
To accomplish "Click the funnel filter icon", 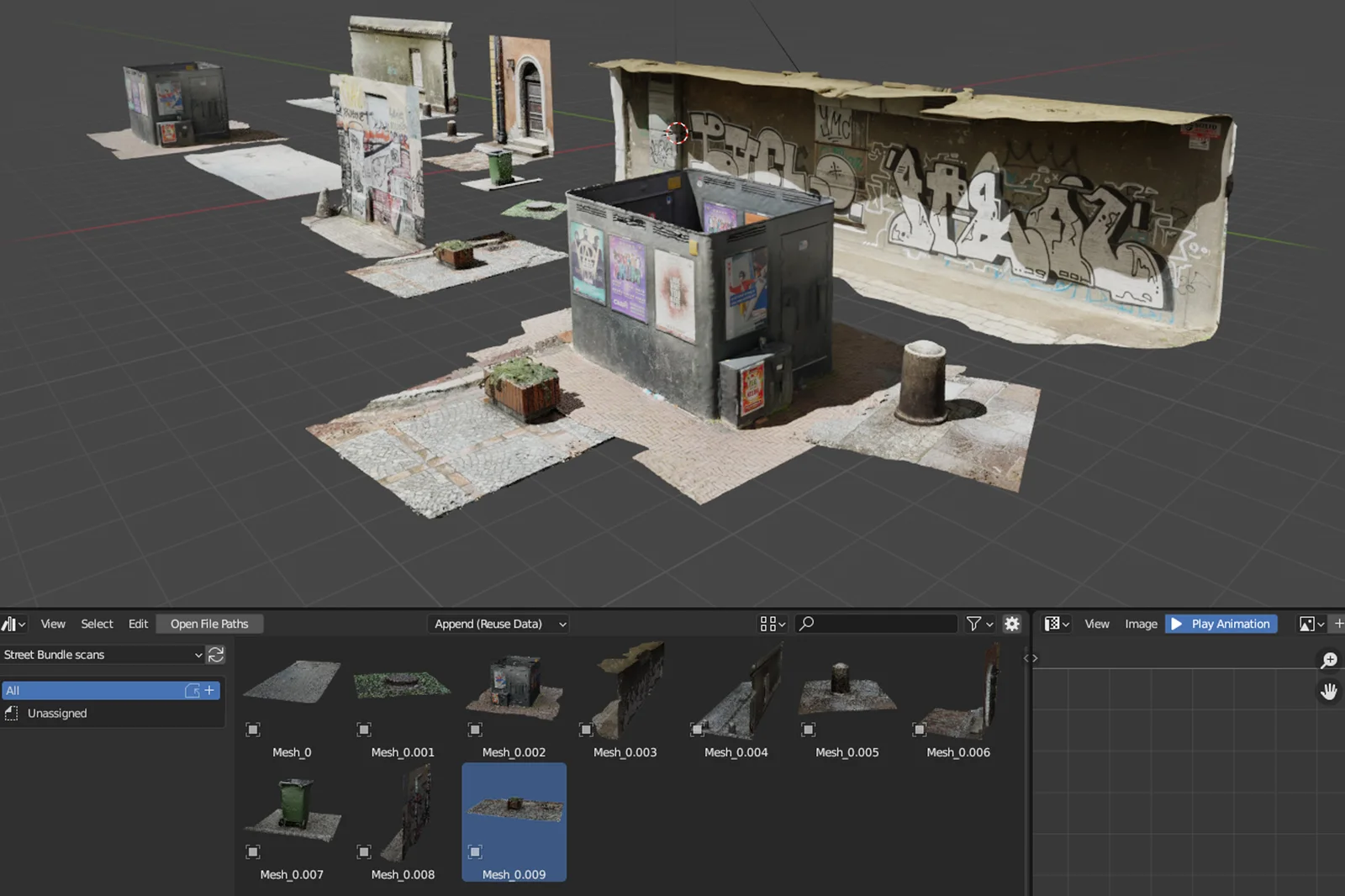I will pyautogui.click(x=973, y=624).
